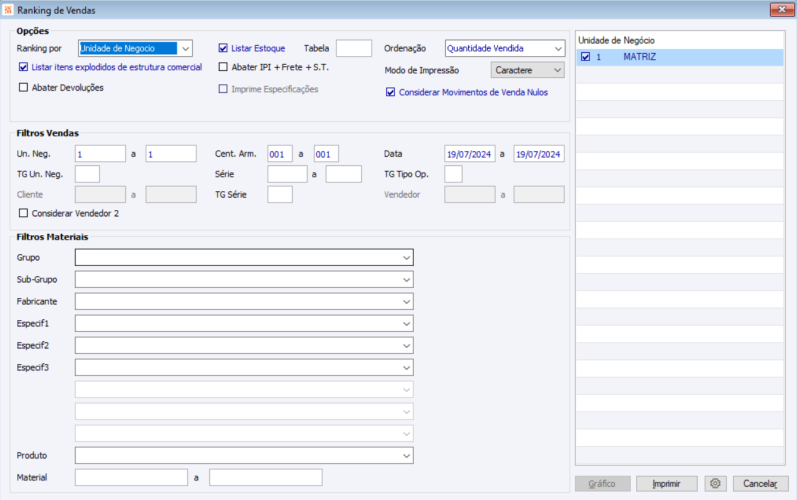Click the Tabela input field
Viewport: 797px width, 500px height.
click(354, 48)
